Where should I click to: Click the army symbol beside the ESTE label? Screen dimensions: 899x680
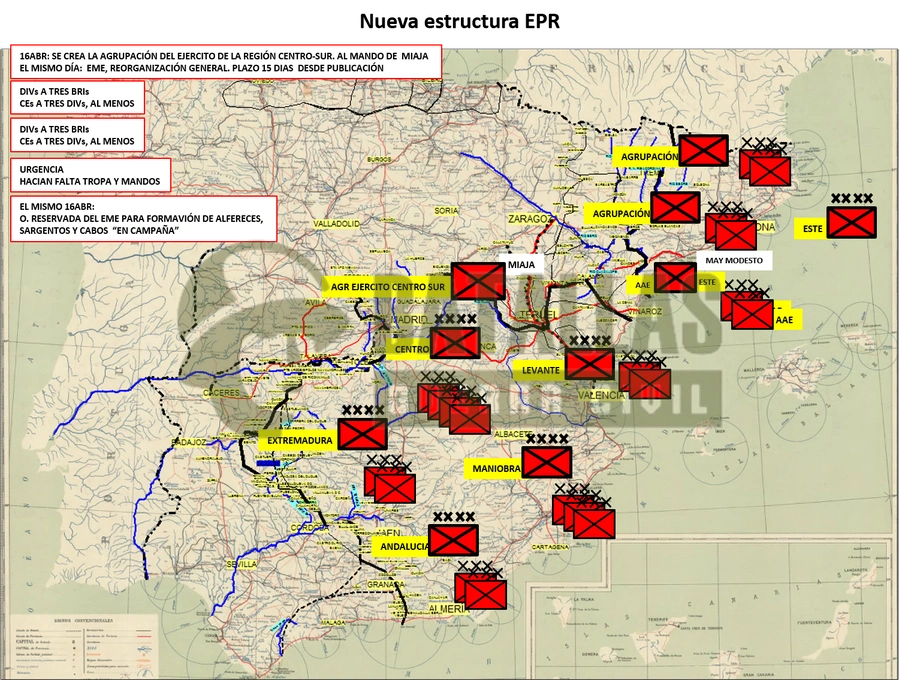click(852, 222)
